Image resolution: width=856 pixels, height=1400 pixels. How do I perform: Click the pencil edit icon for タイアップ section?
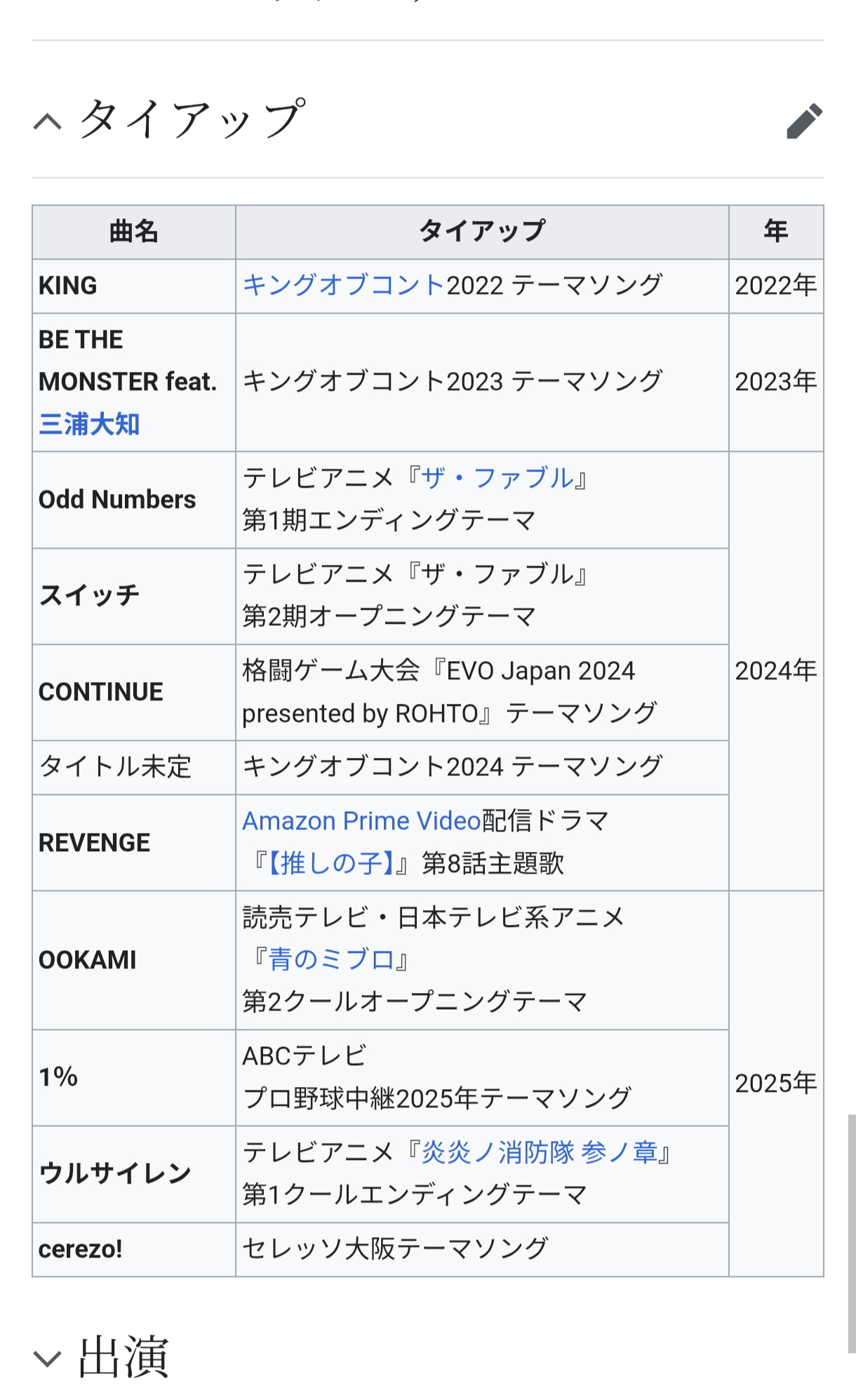click(x=803, y=121)
